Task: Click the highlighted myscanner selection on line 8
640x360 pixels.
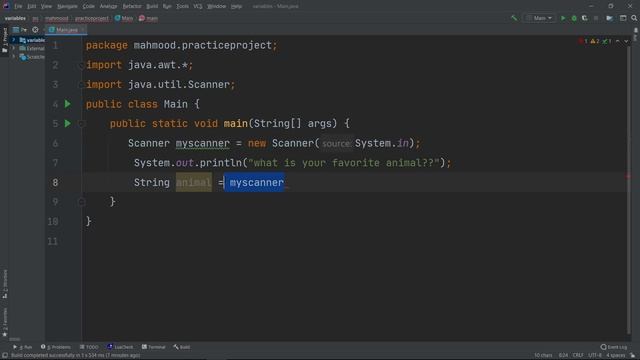Action: tap(255, 182)
